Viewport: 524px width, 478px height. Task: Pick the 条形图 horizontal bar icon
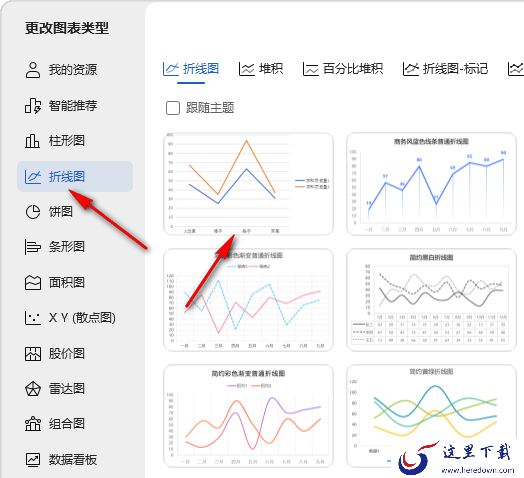tap(33, 247)
